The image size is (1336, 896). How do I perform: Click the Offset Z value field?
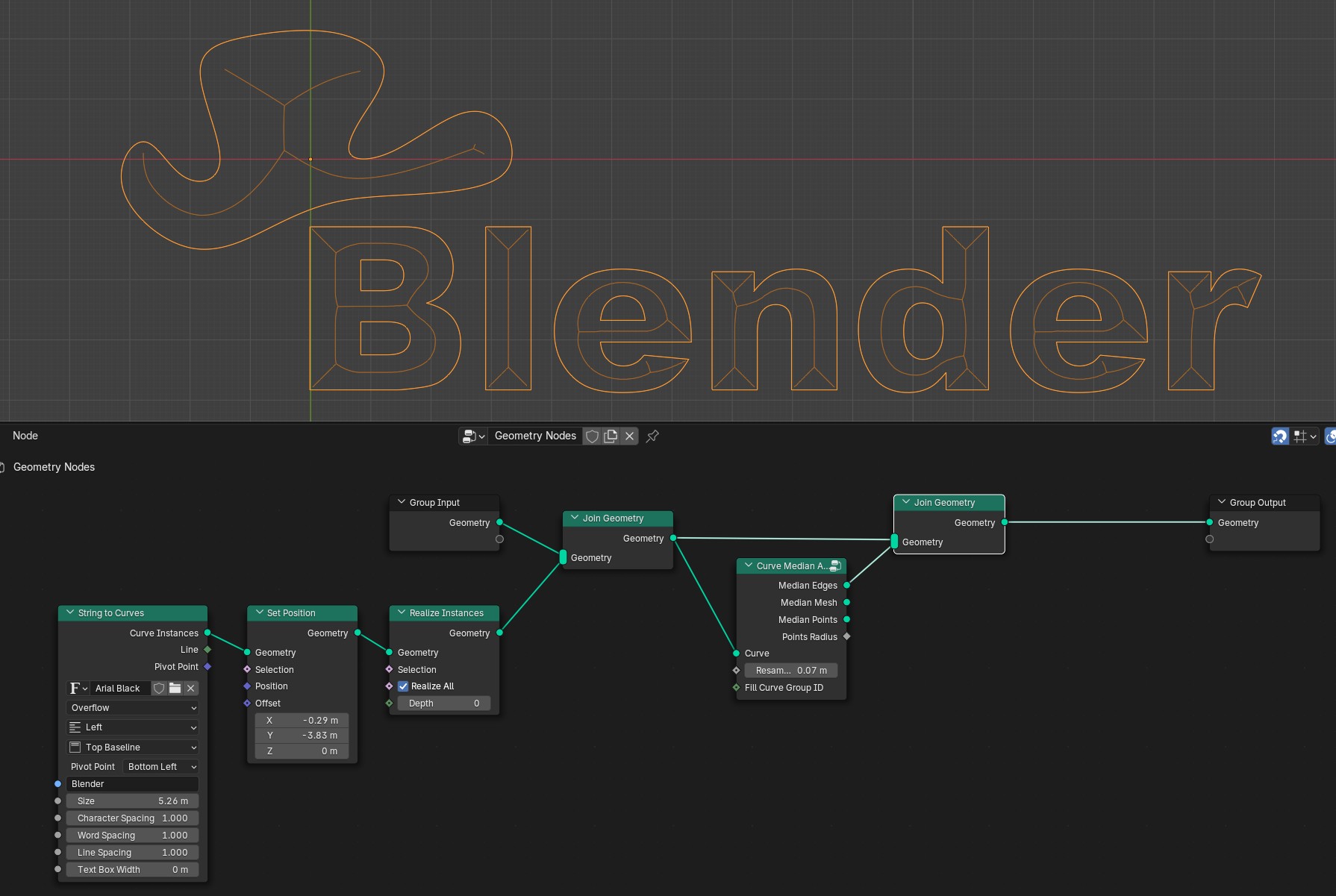tap(302, 751)
